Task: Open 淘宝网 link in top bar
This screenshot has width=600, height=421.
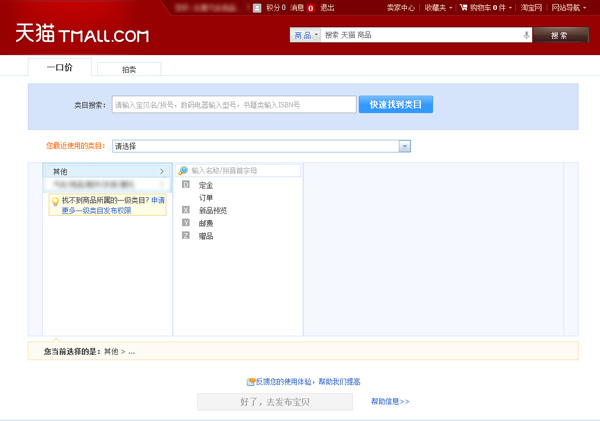Action: coord(531,8)
